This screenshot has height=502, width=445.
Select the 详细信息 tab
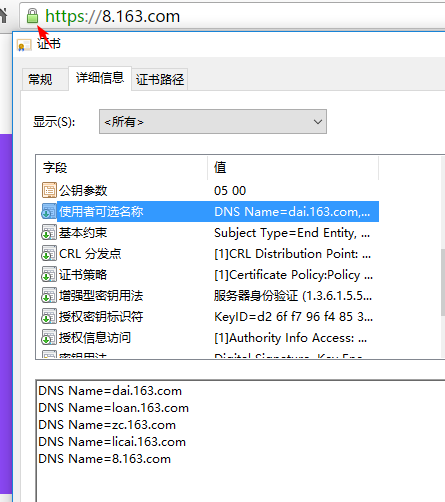[x=100, y=78]
